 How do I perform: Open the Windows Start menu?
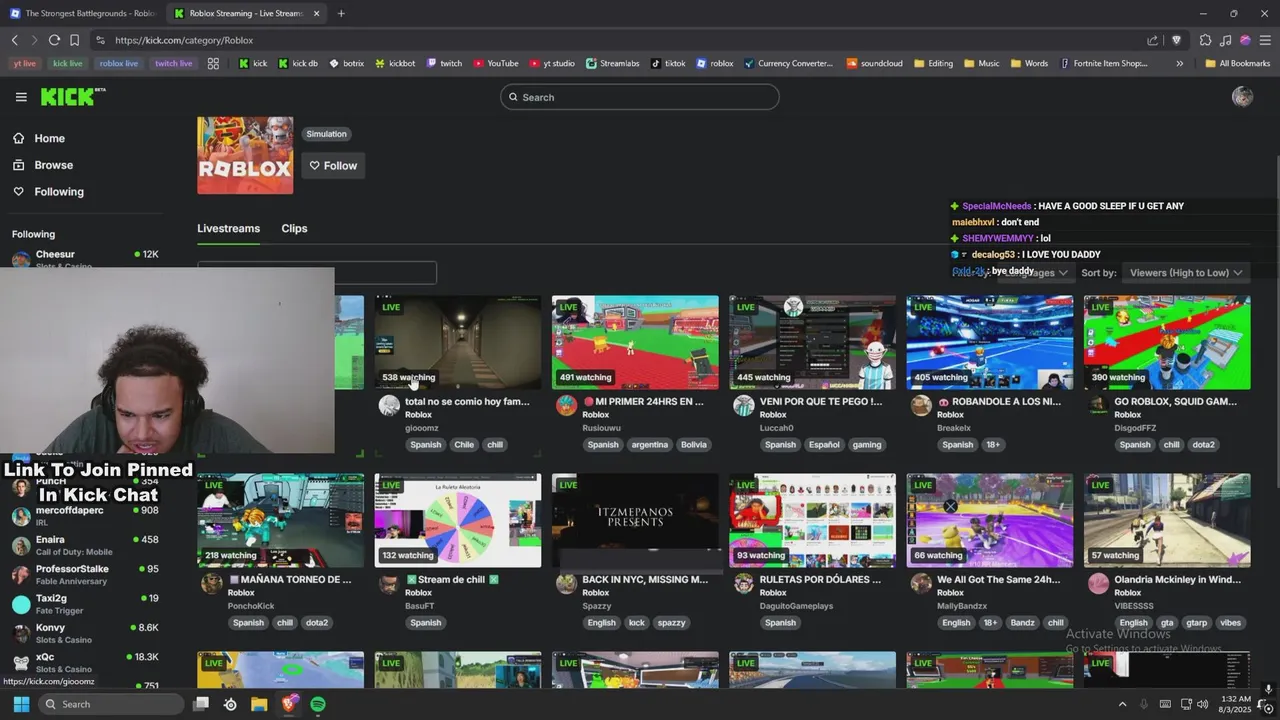pyautogui.click(x=21, y=704)
